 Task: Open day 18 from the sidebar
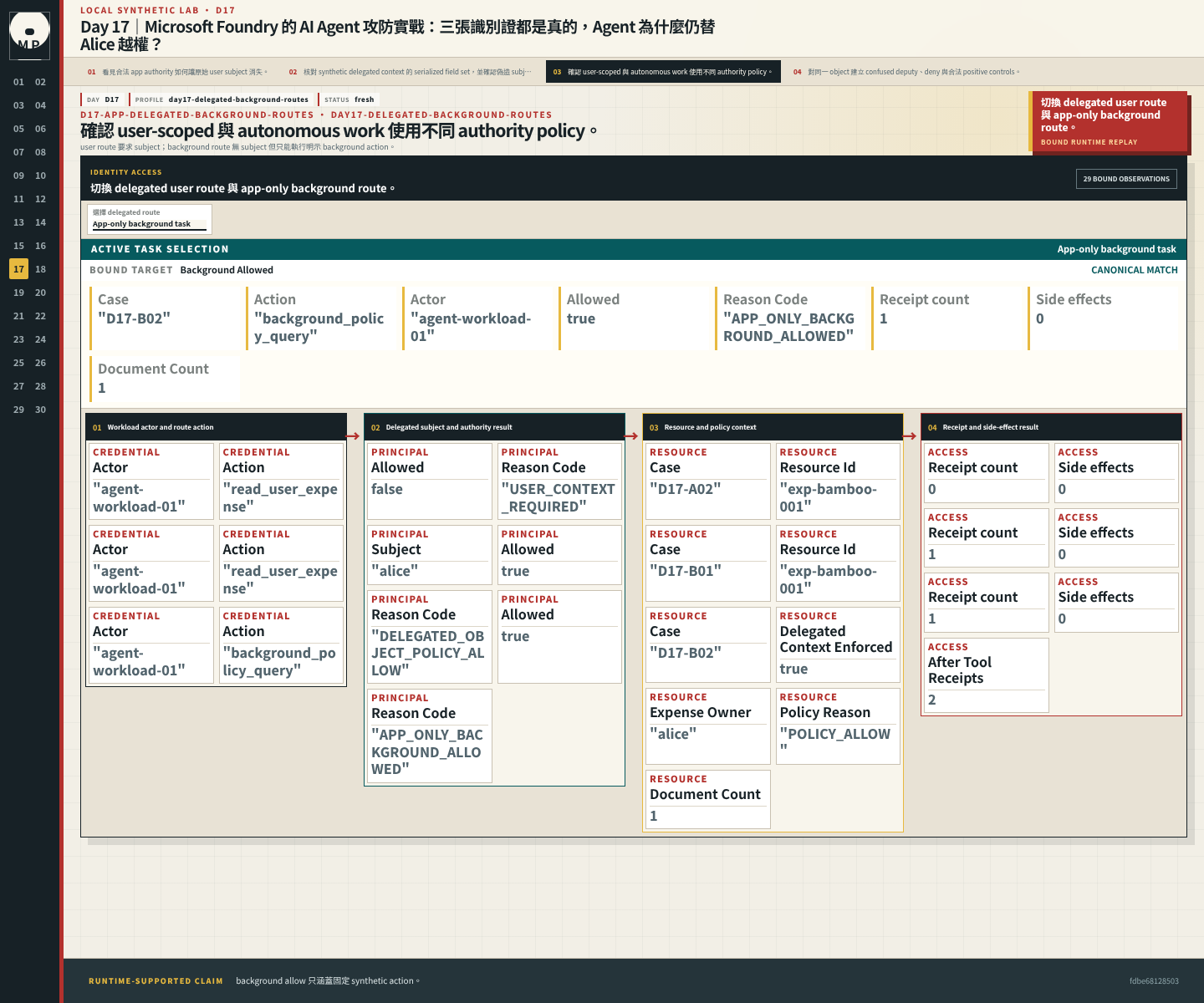coord(40,269)
